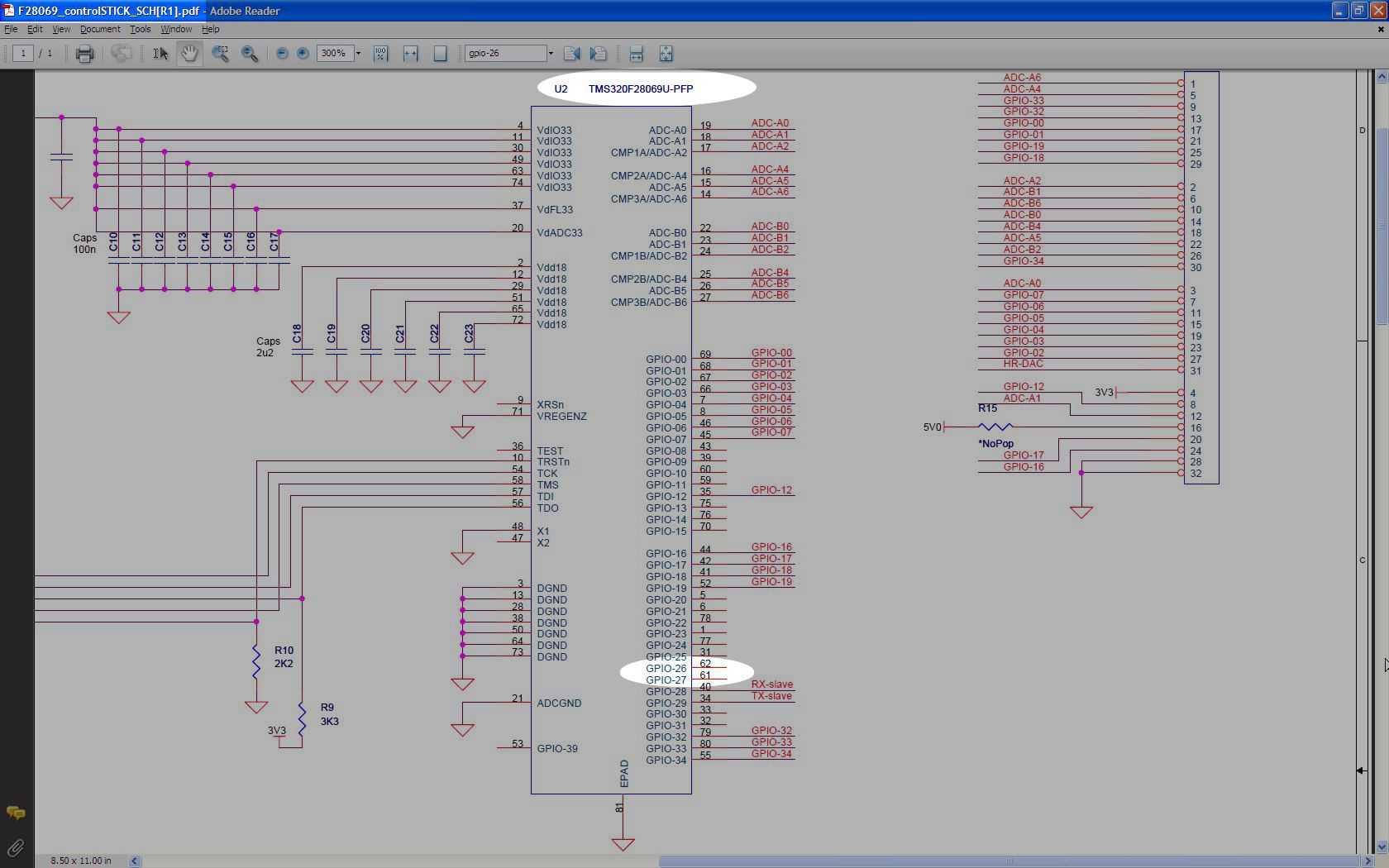Click the TMS320F28069U-PFP part label
Image resolution: width=1389 pixels, height=868 pixels.
click(x=641, y=88)
